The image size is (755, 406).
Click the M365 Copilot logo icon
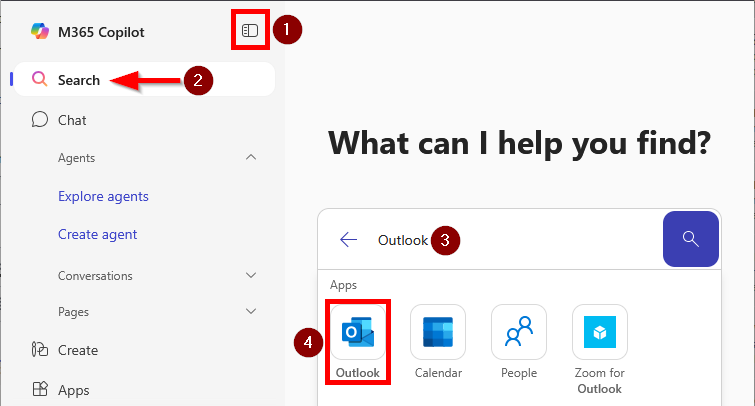(x=39, y=31)
